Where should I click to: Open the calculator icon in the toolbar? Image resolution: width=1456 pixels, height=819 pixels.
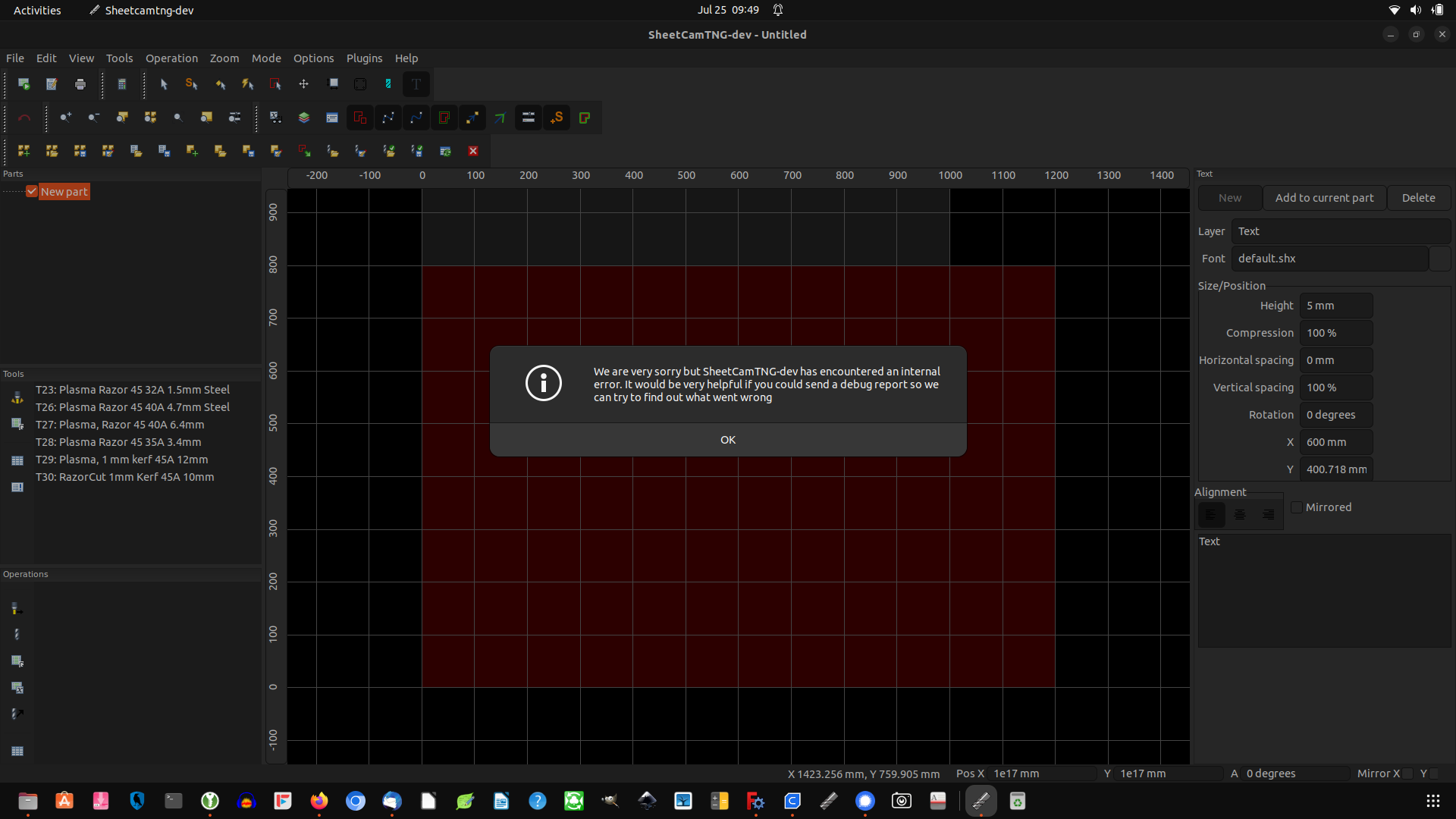[x=122, y=84]
